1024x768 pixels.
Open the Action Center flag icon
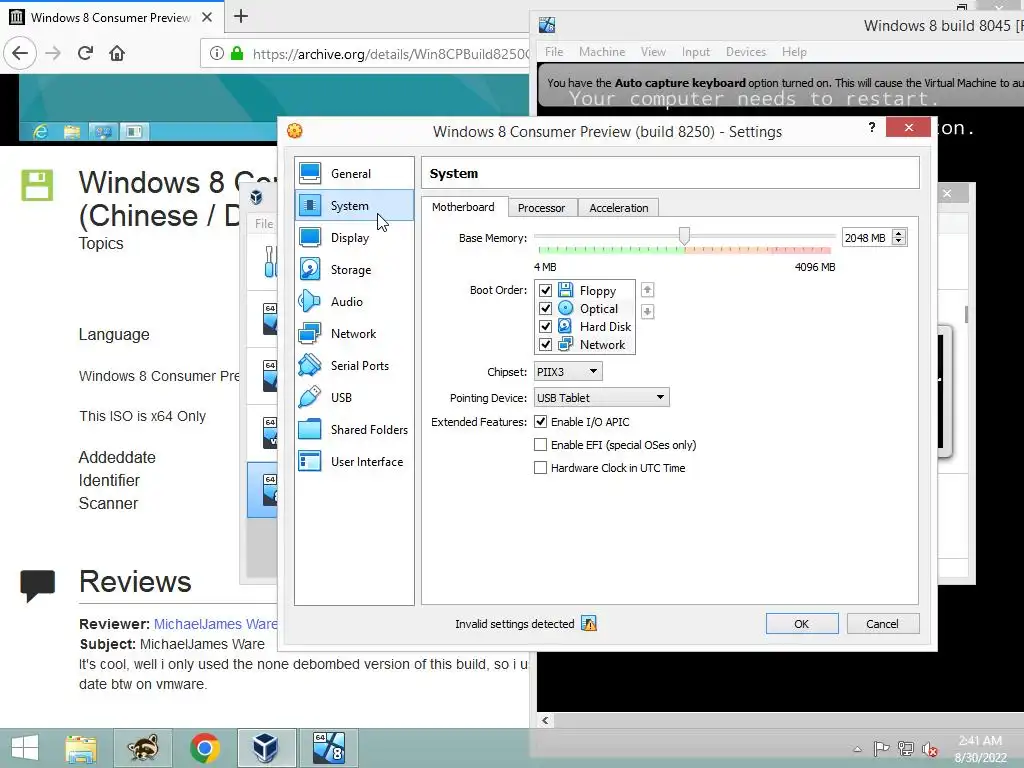881,749
